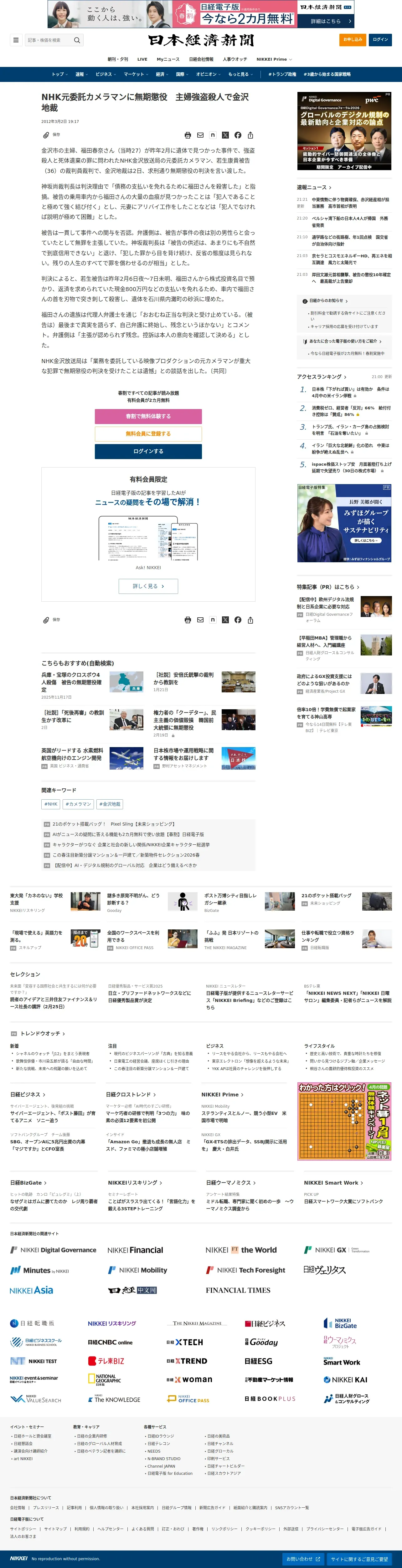Open the 日経Gooday logo
This screenshot has height=1568, width=402.
[261, 1342]
